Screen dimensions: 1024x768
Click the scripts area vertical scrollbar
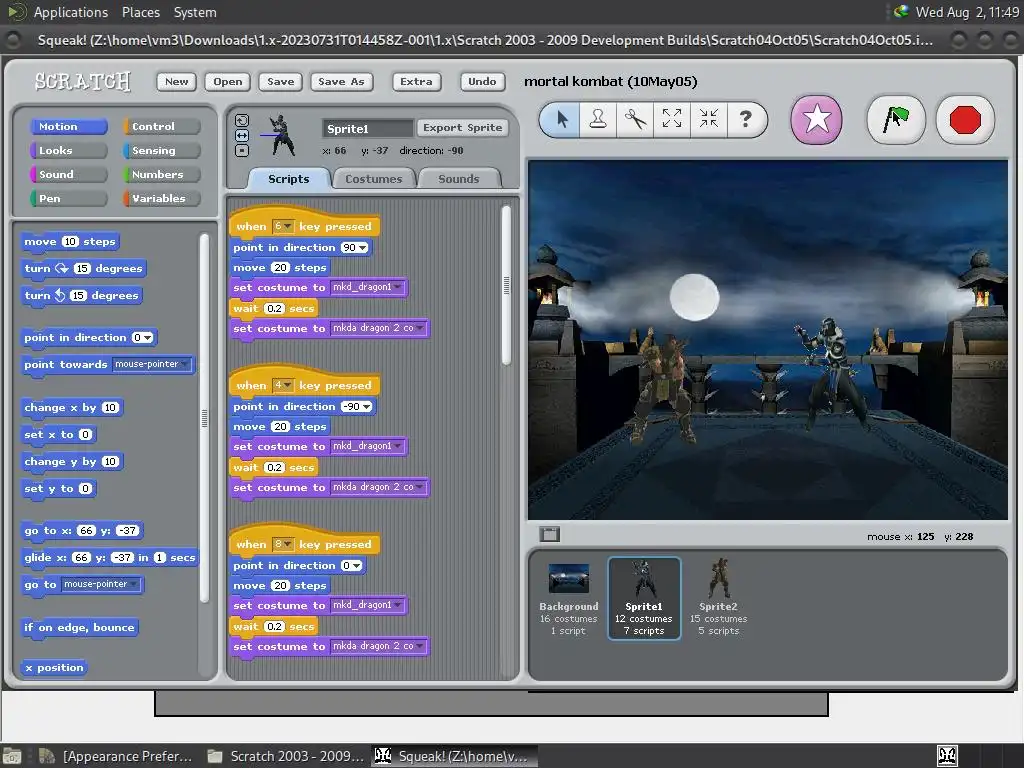point(506,285)
